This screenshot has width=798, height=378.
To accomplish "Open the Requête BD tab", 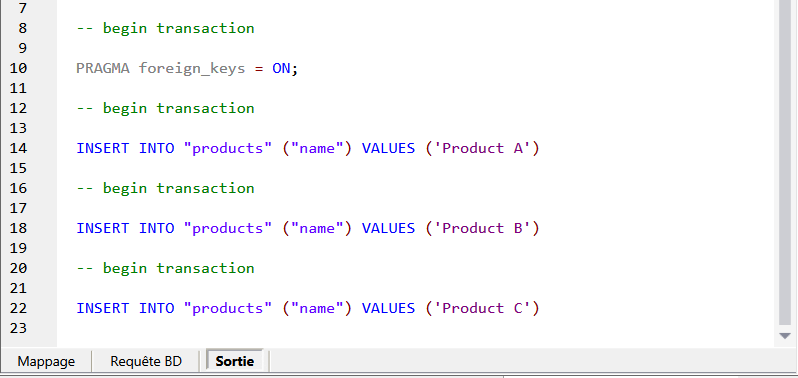I will (x=146, y=361).
